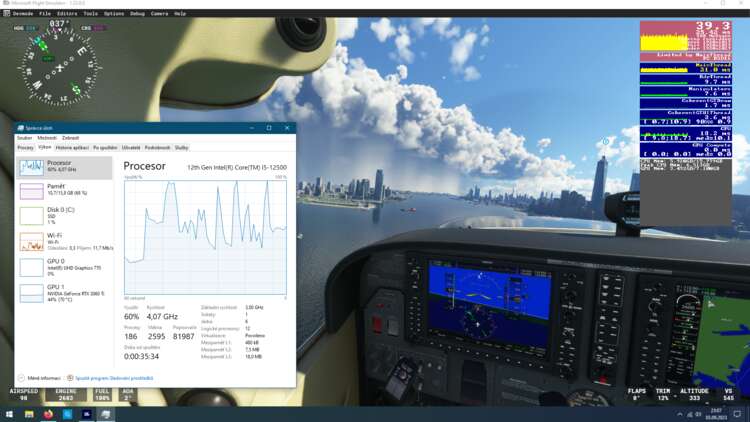The width and height of the screenshot is (750, 422).
Task: Collapse Task Manager with Méně informací
Action: (39, 378)
